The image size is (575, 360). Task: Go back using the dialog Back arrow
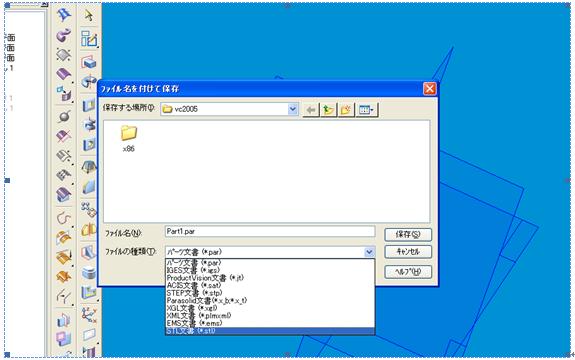311,110
